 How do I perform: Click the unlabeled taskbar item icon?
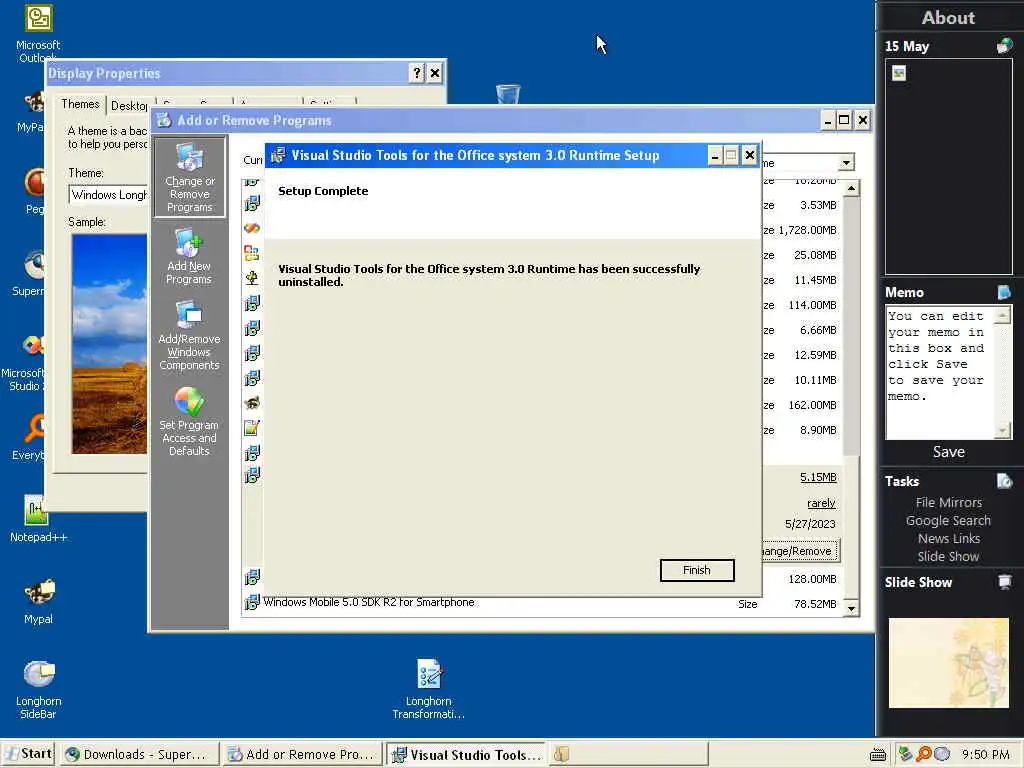coord(562,754)
